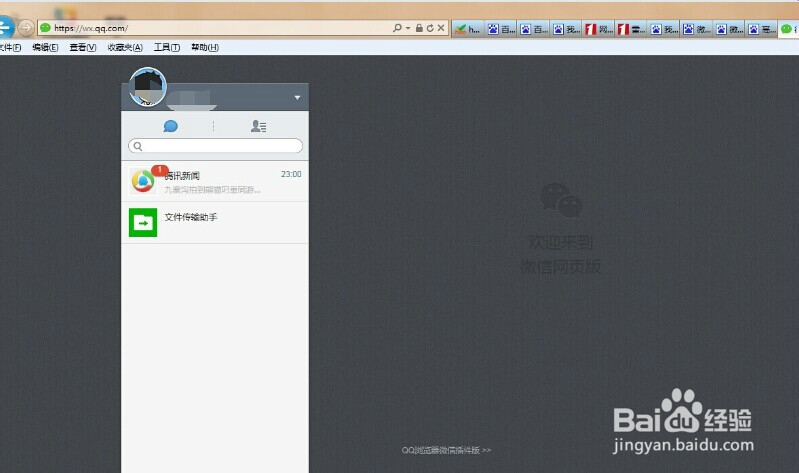Click the browser forward arrow button
This screenshot has height=473, width=799.
(x=26, y=28)
